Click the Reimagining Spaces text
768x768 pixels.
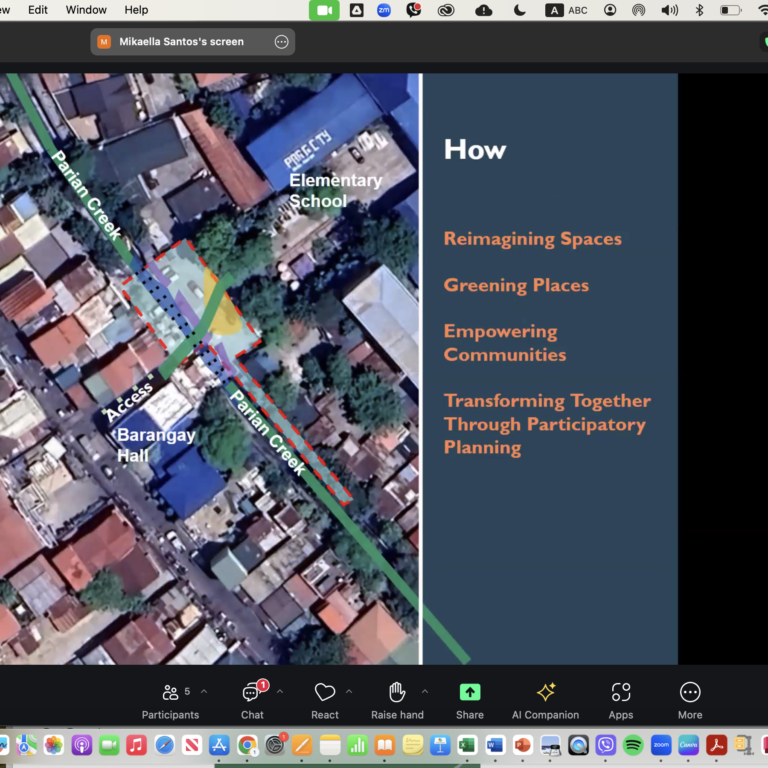click(x=532, y=239)
